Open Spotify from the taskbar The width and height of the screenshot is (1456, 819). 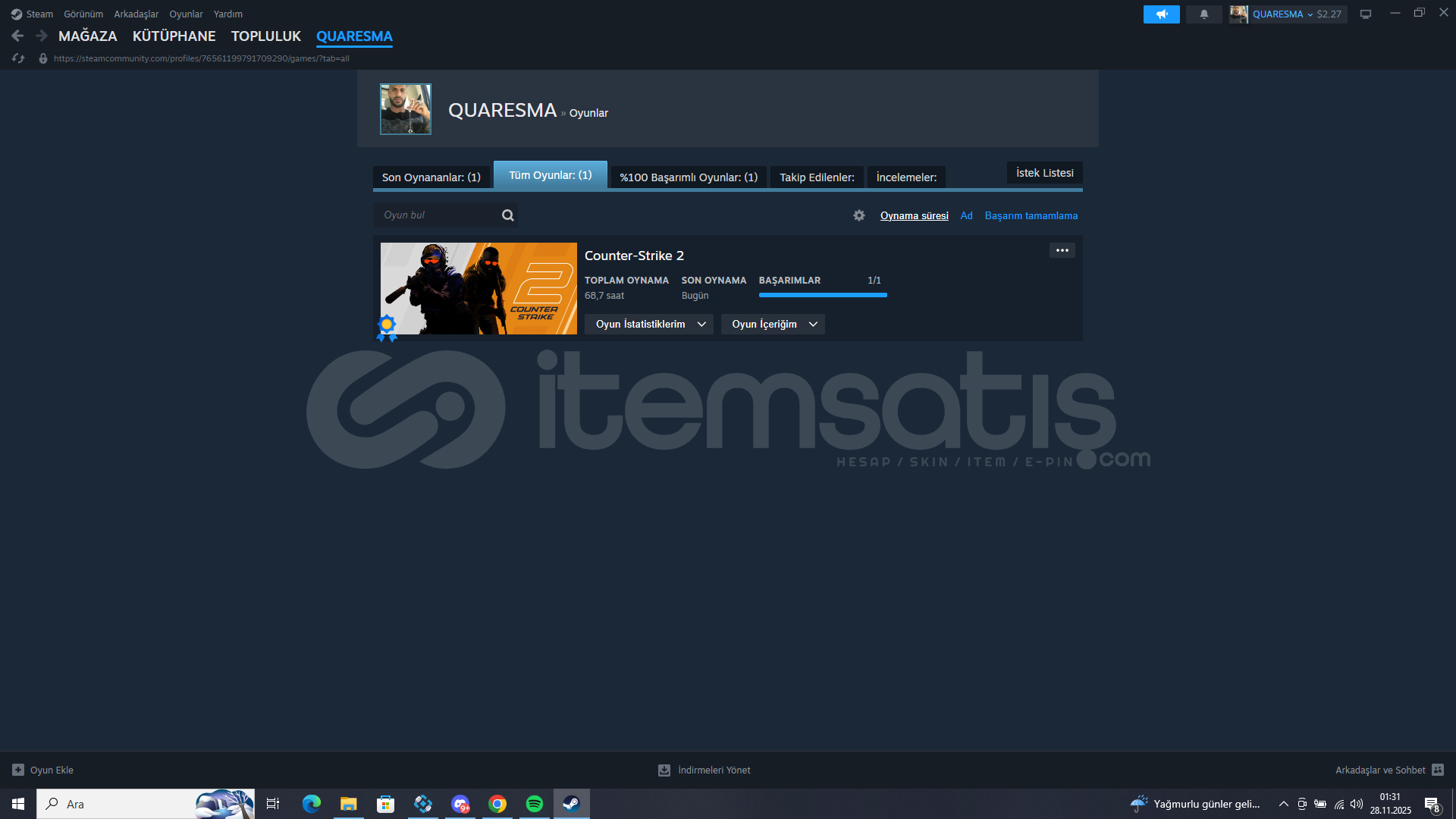[x=534, y=804]
